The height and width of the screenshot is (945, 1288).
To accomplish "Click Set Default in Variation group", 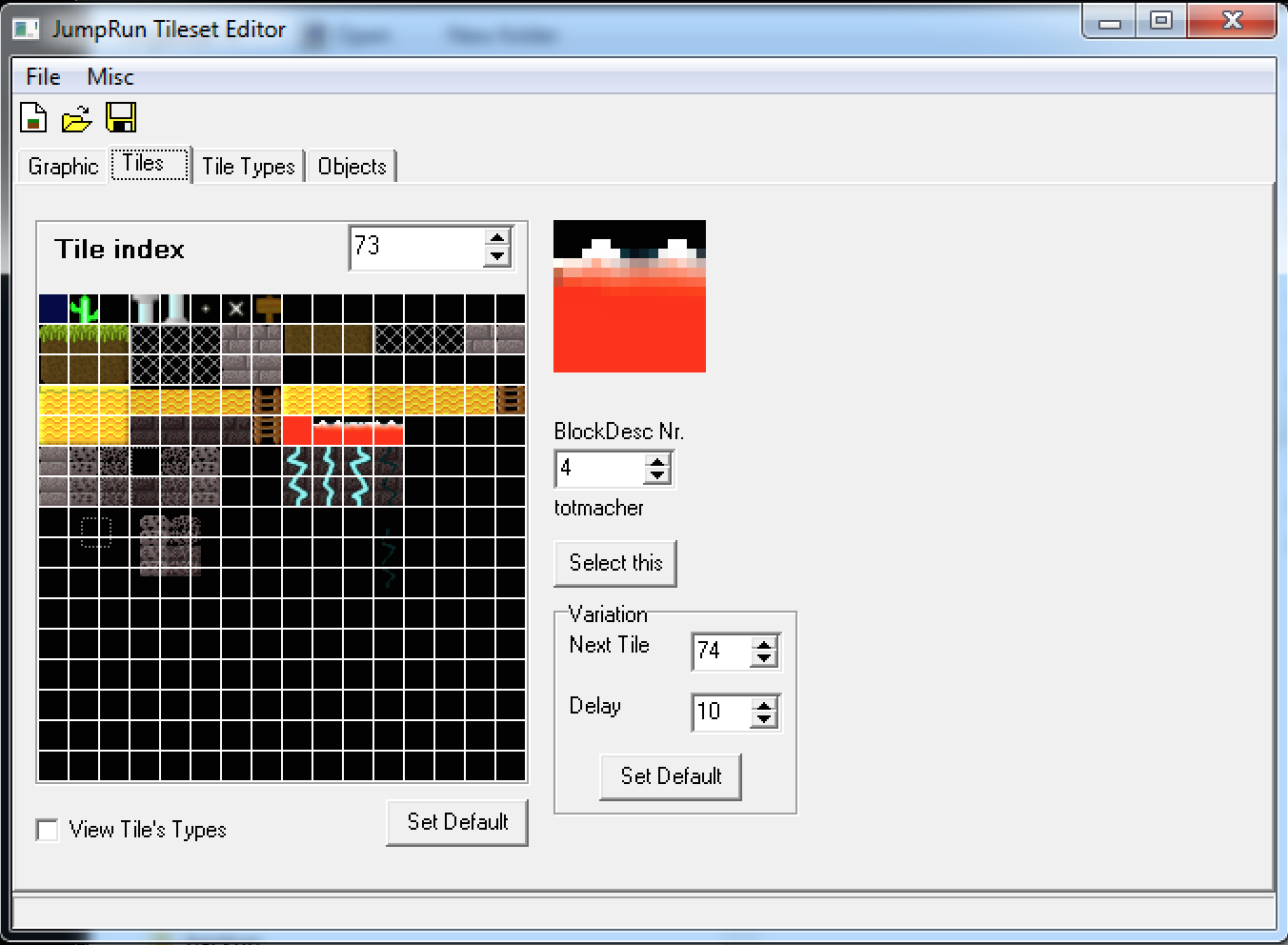I will [671, 776].
